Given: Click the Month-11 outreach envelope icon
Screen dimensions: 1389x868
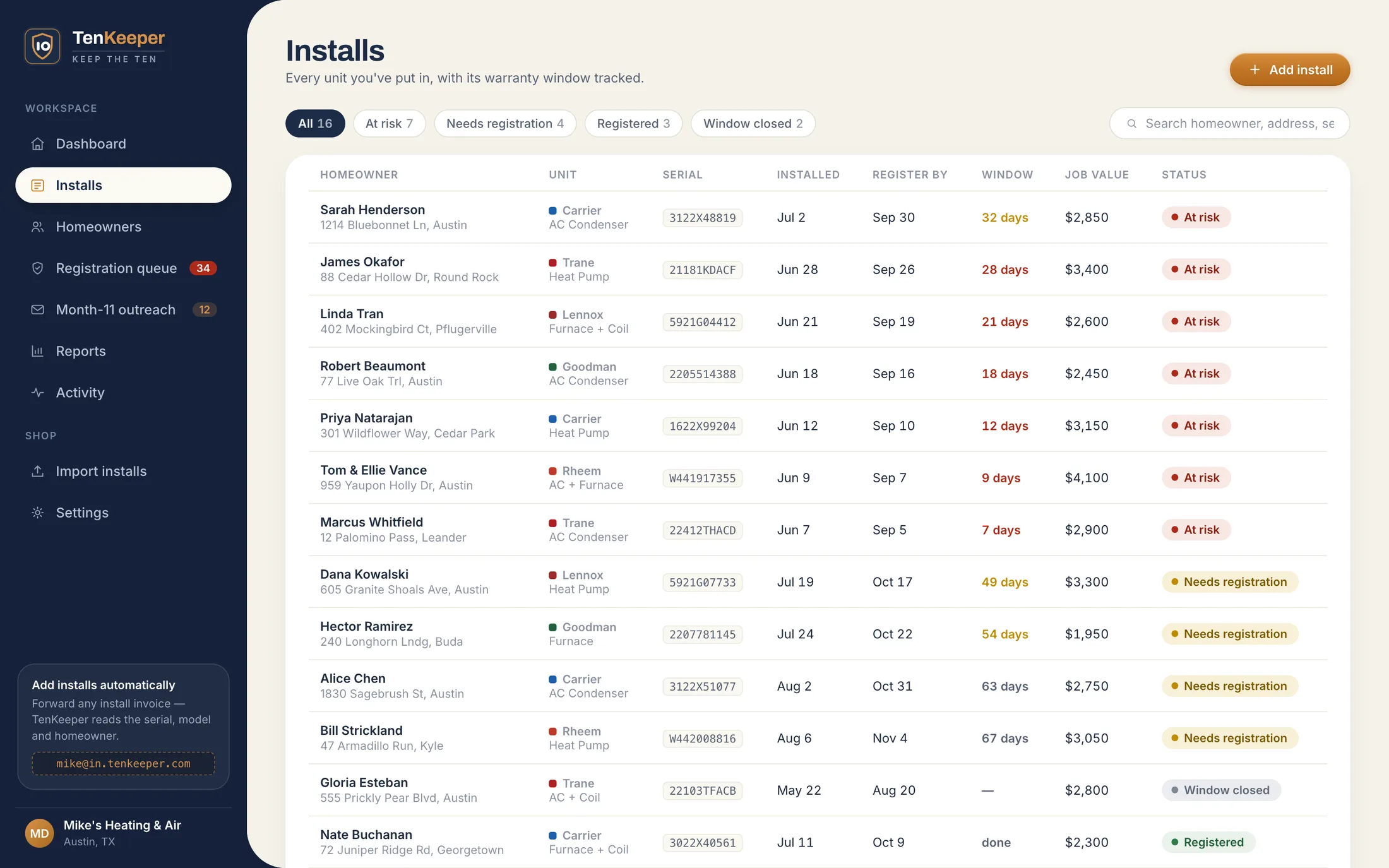Looking at the screenshot, I should pos(38,310).
